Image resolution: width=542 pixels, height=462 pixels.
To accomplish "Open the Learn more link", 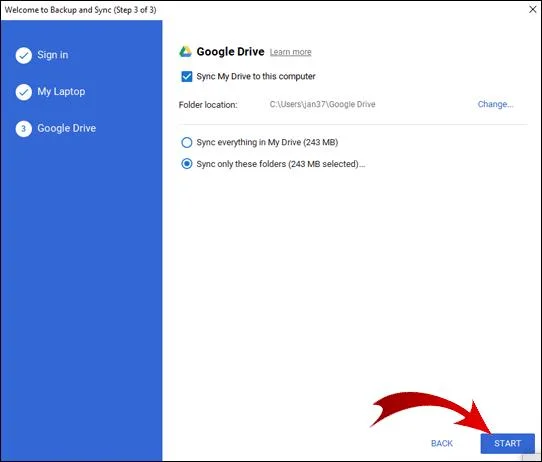I will (x=290, y=52).
